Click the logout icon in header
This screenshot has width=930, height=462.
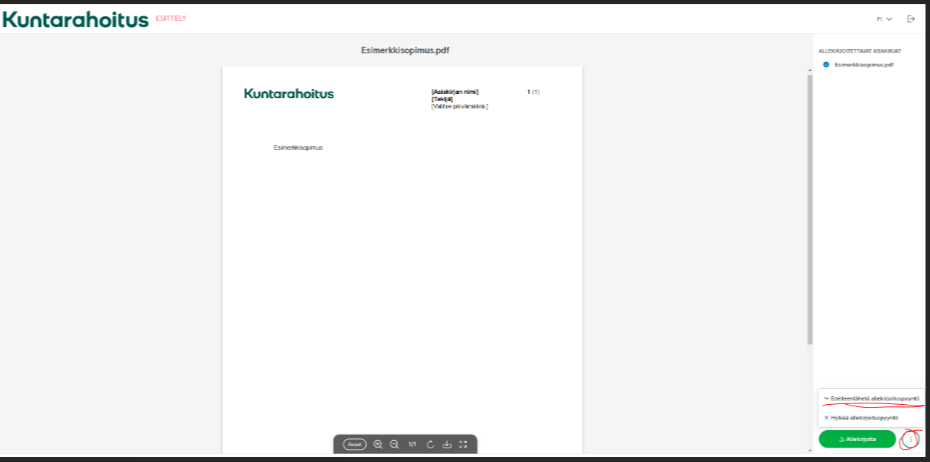pyautogui.click(x=910, y=19)
